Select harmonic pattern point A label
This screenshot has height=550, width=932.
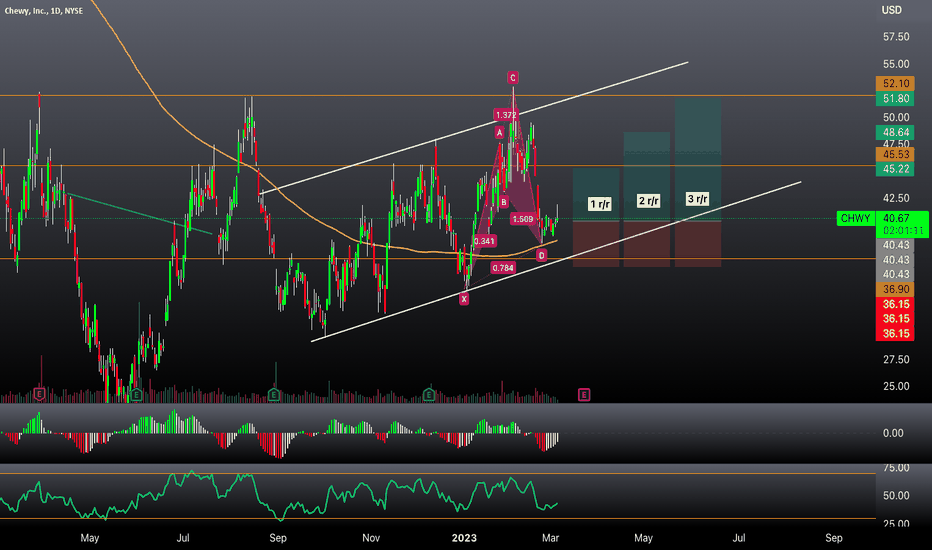click(x=499, y=132)
